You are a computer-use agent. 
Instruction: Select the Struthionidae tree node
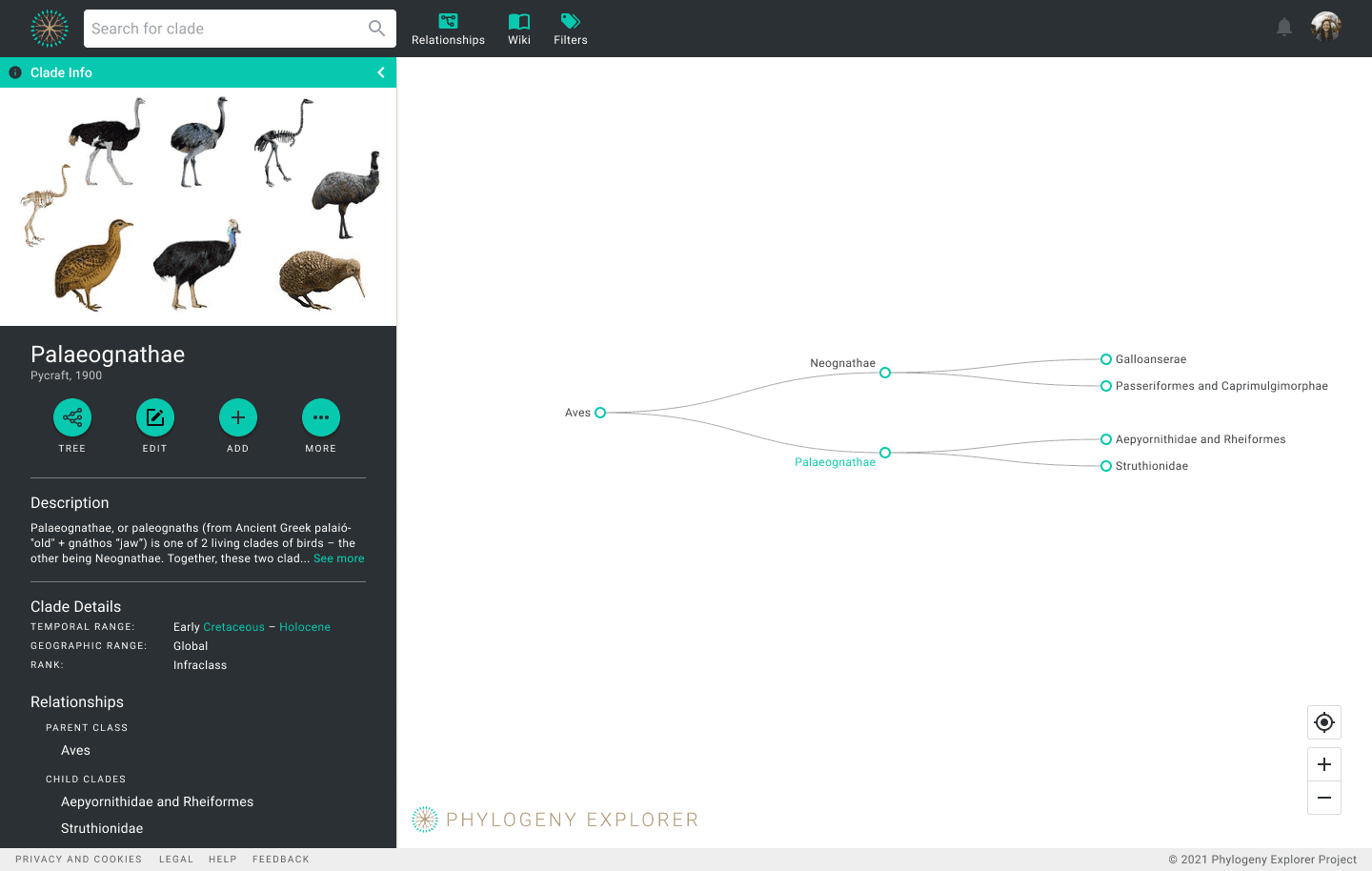coord(1106,466)
